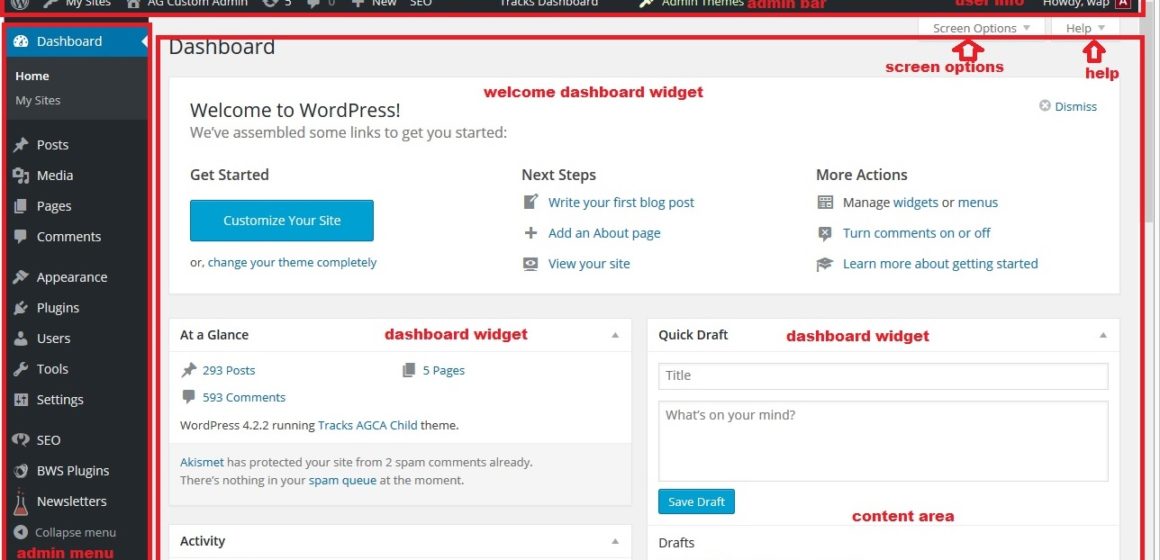Click the Dismiss circle-x icon
The image size is (1160, 560).
click(x=1045, y=106)
